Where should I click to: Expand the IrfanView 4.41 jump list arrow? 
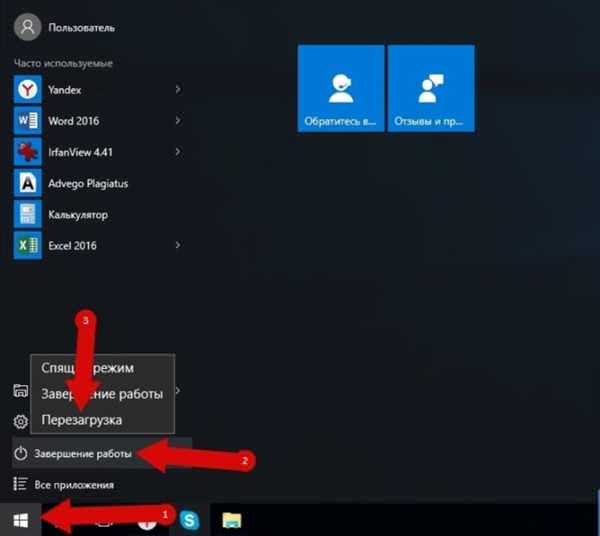click(178, 152)
